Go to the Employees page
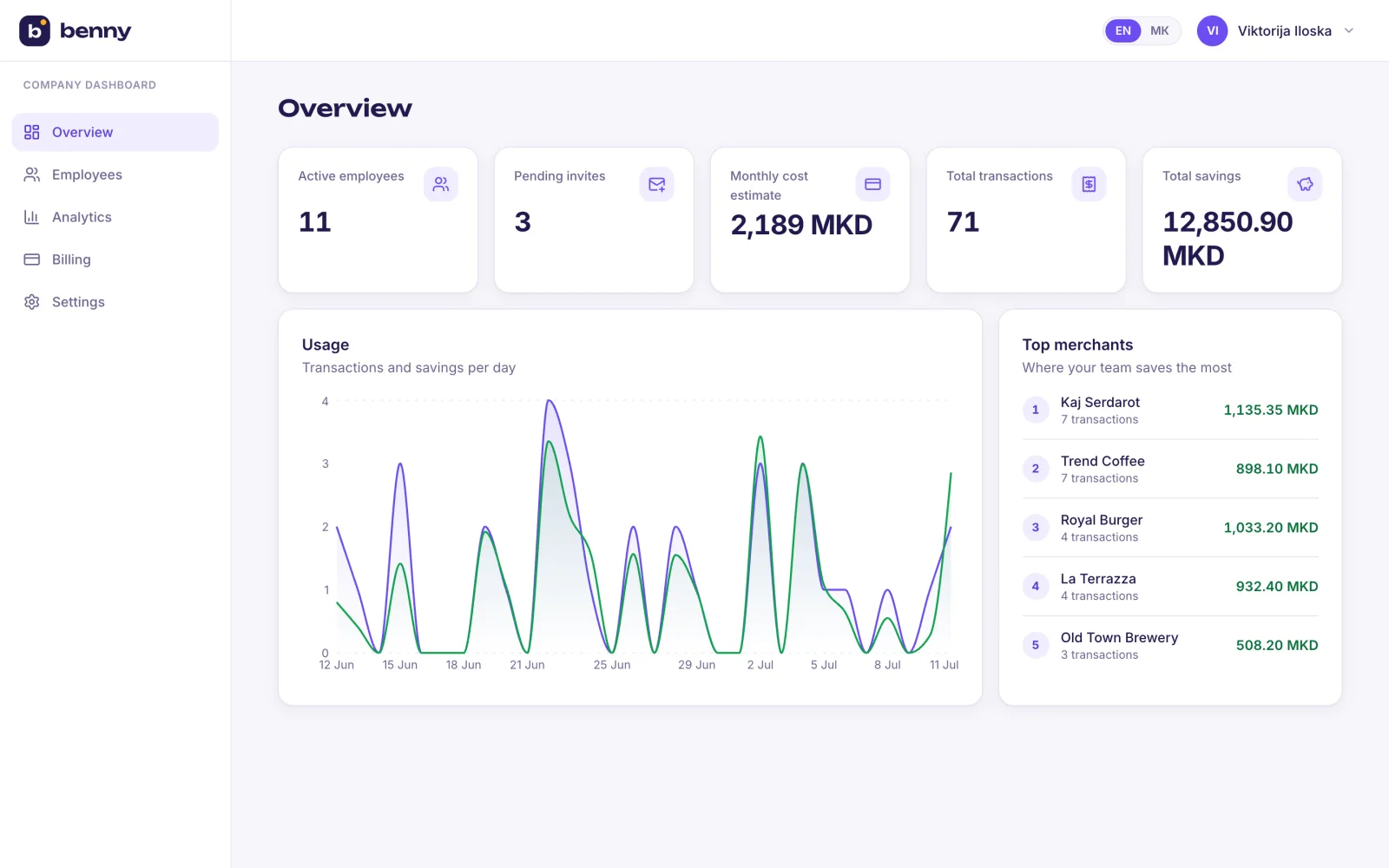 [x=115, y=174]
